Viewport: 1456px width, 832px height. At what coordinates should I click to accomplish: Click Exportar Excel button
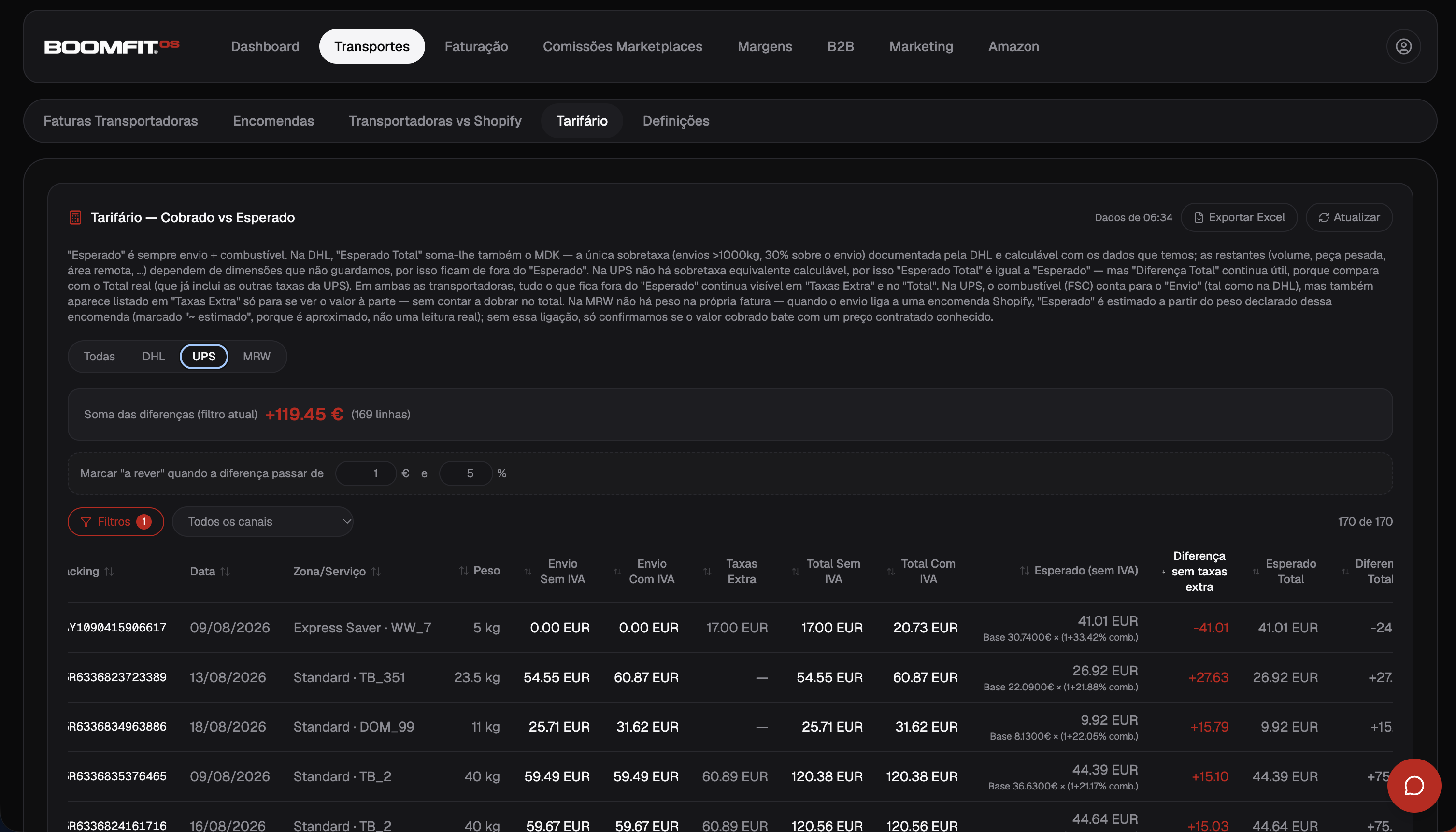pos(1239,217)
